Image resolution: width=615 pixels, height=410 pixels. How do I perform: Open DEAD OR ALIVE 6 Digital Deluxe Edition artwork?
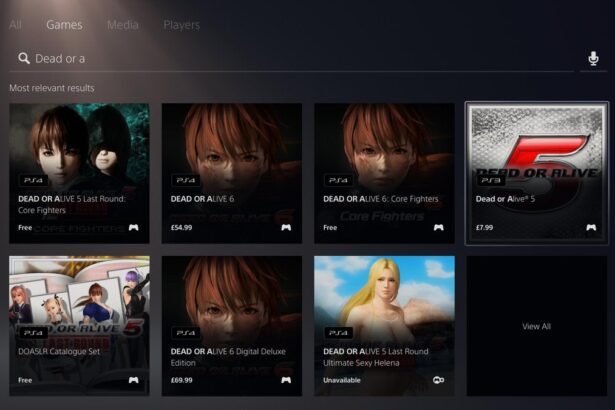(x=232, y=326)
